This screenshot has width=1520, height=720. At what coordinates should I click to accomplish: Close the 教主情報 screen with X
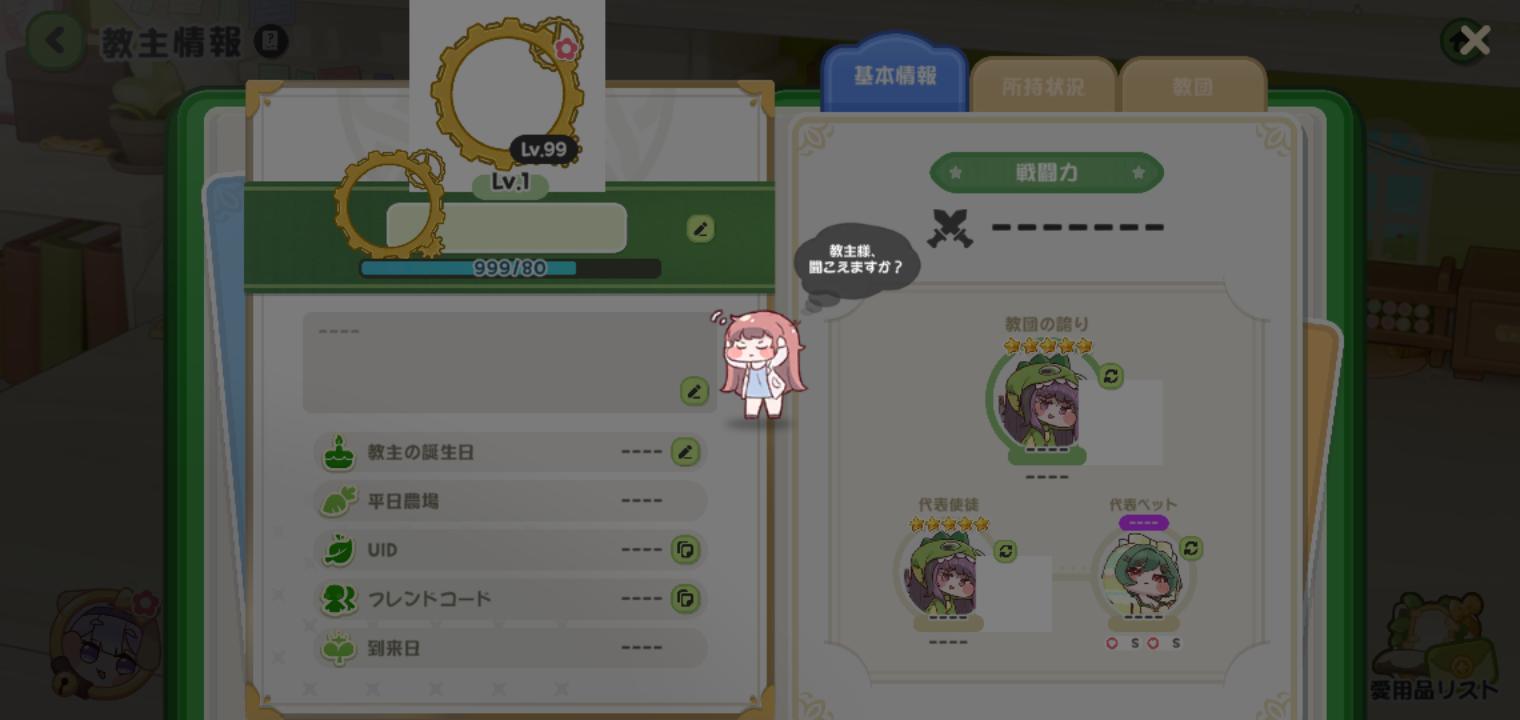1474,41
